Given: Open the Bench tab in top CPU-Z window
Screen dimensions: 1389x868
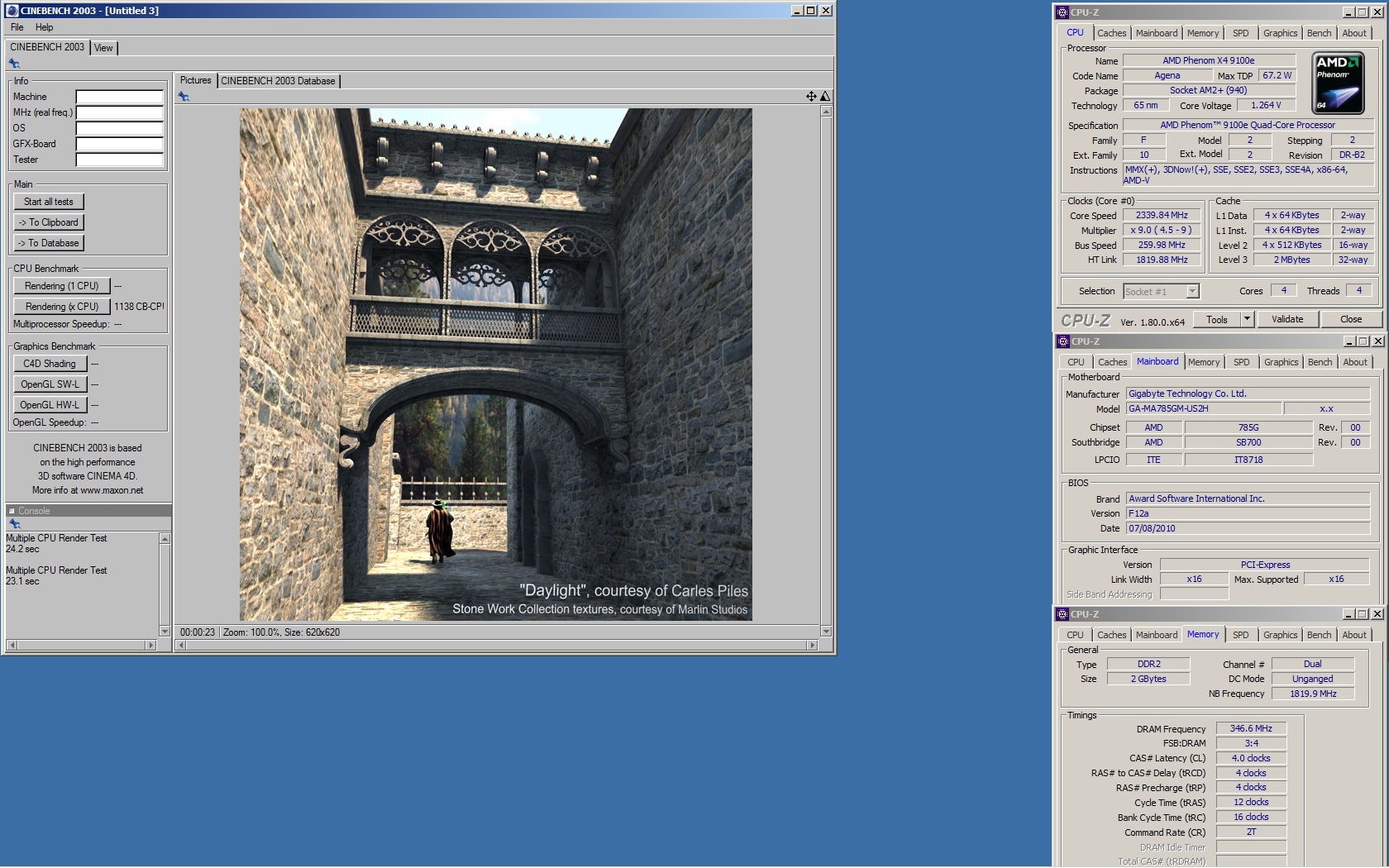Looking at the screenshot, I should (x=1319, y=33).
